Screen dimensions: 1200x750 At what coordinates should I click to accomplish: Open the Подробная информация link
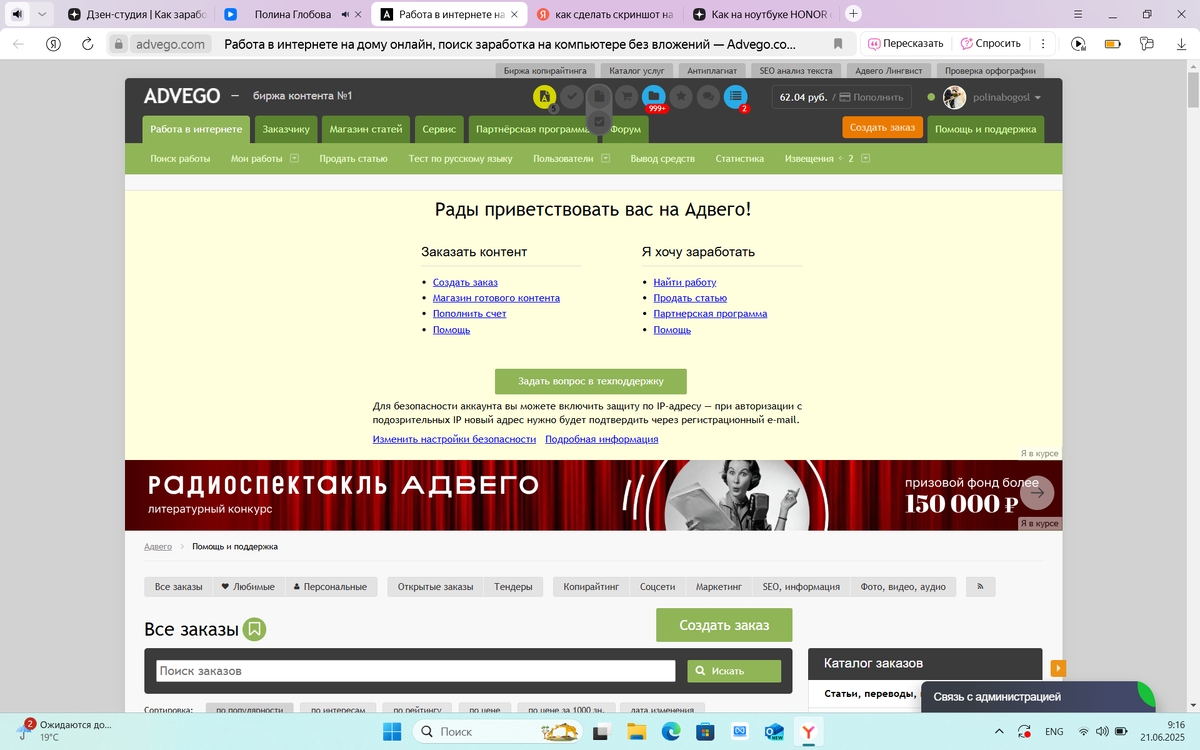click(x=601, y=439)
